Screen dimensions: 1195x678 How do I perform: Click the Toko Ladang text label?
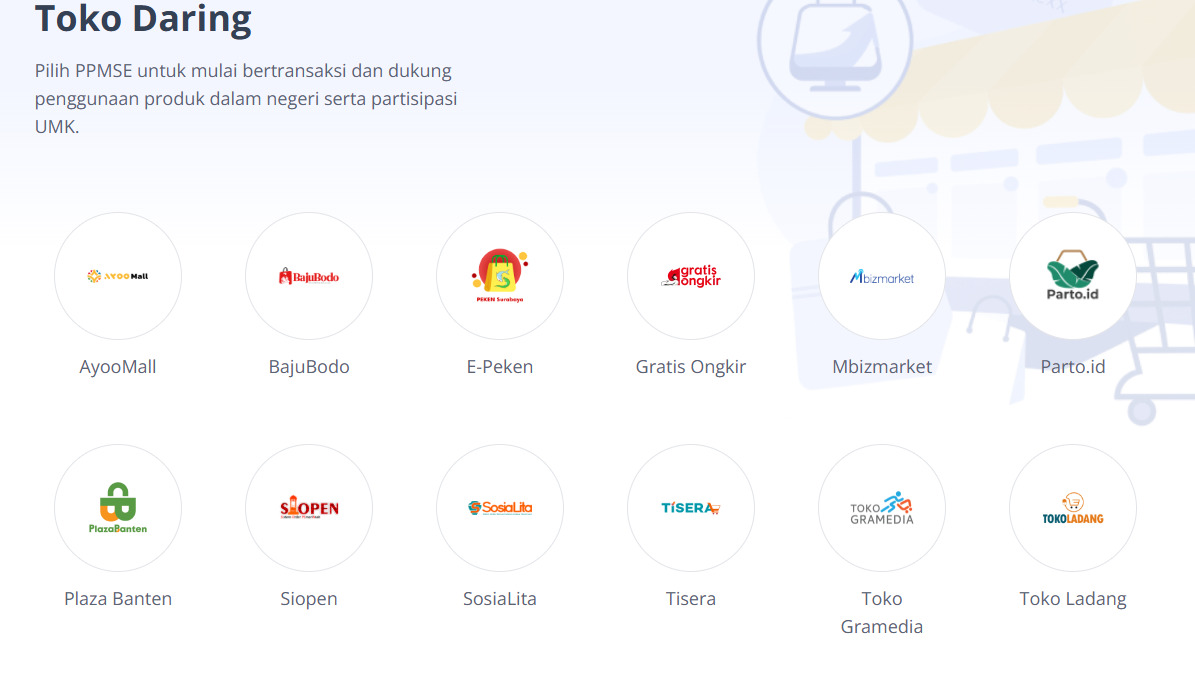pyautogui.click(x=1072, y=599)
